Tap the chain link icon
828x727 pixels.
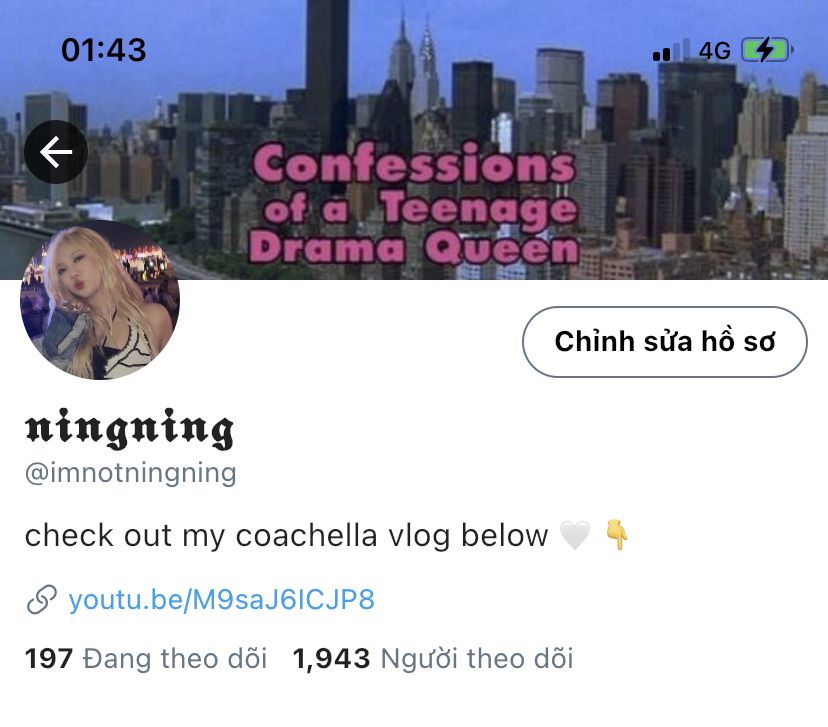42,600
